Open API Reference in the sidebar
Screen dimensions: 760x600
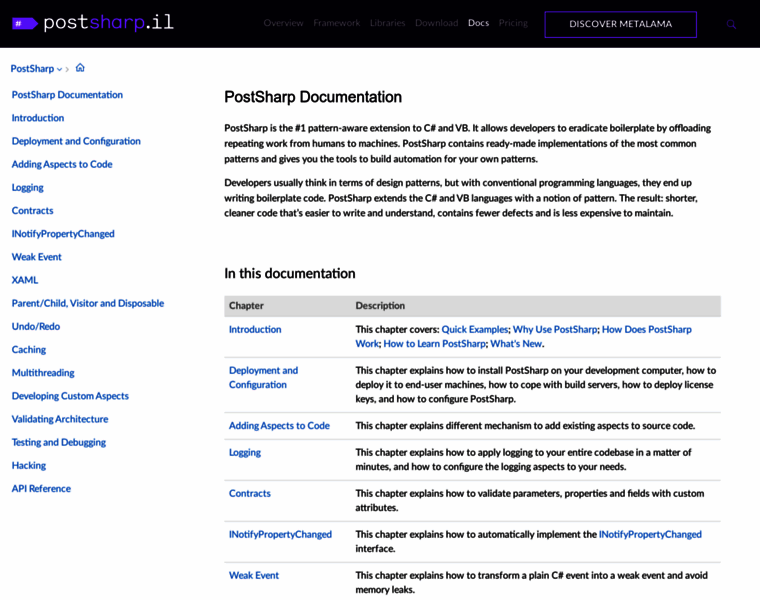41,489
